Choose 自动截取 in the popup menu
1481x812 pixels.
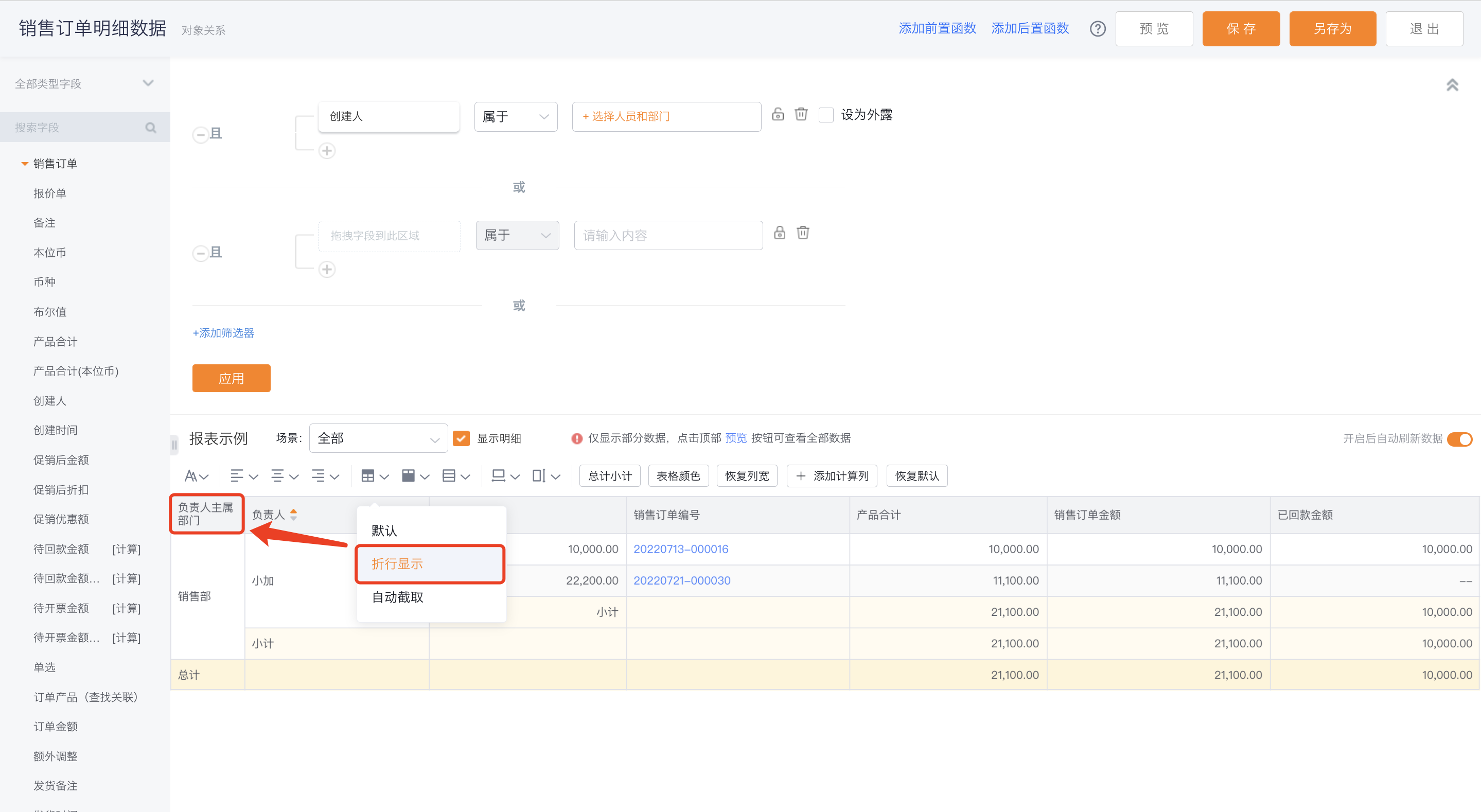pos(397,597)
